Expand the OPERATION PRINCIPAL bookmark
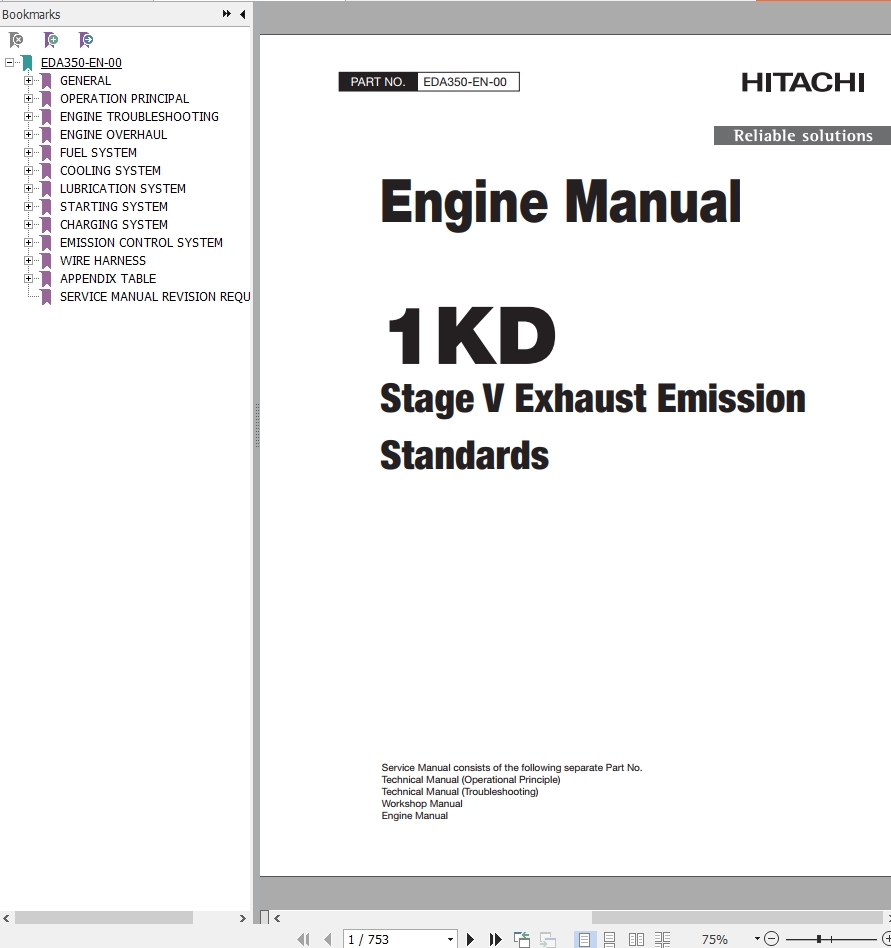This screenshot has width=891, height=948. click(28, 99)
